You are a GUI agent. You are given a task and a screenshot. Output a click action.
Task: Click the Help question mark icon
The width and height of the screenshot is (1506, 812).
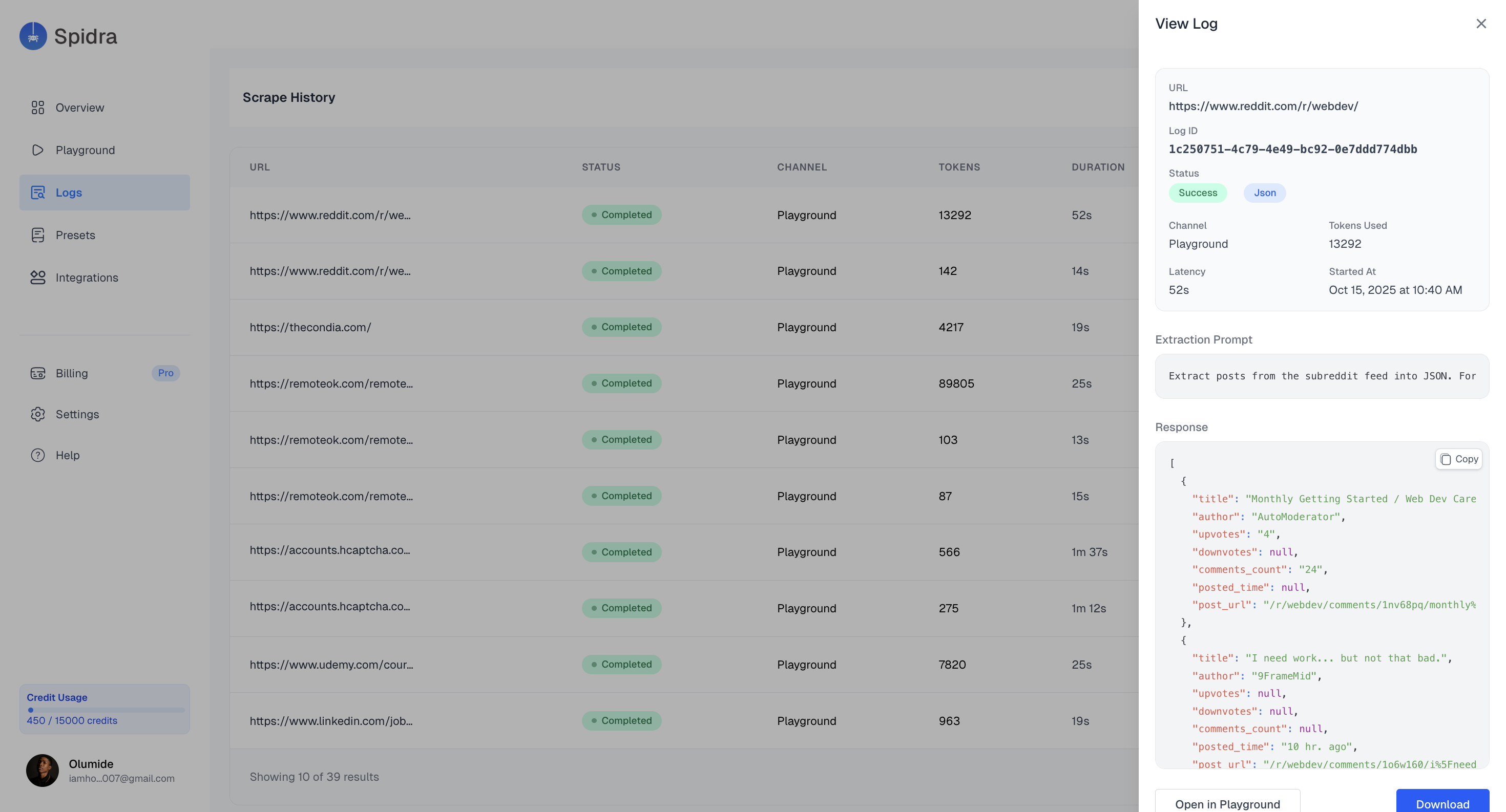tap(37, 455)
